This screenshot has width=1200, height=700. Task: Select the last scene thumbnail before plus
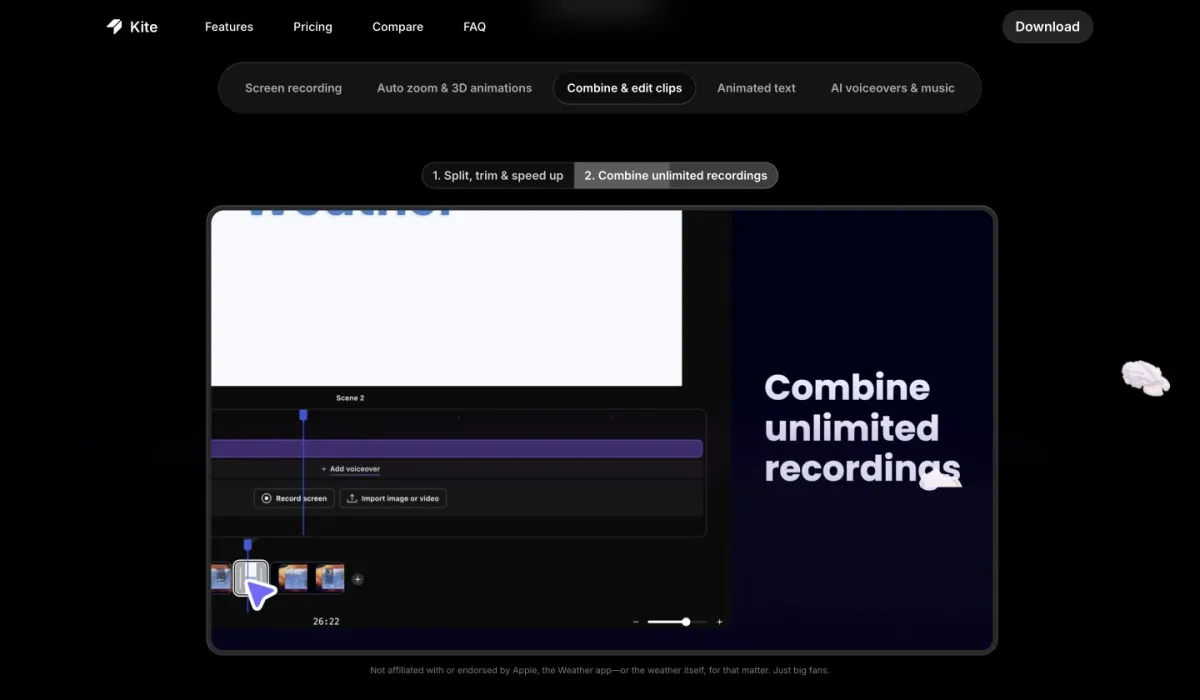(x=330, y=577)
